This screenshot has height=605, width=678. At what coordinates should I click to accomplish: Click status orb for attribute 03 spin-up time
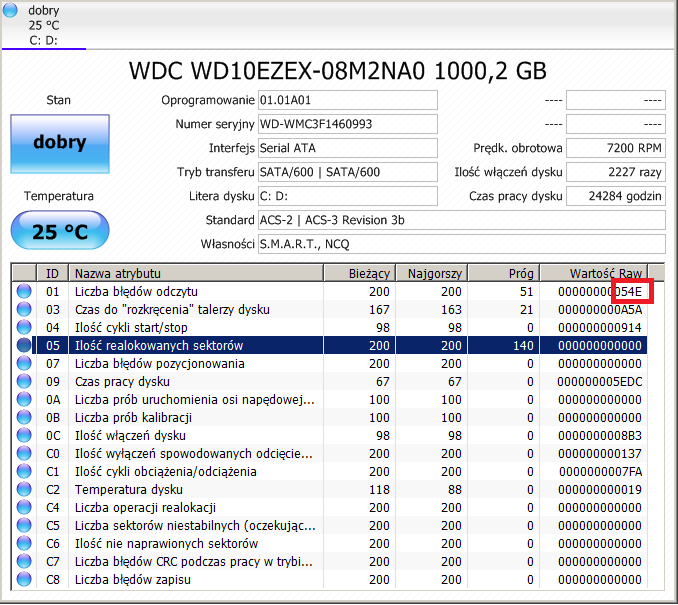24,309
